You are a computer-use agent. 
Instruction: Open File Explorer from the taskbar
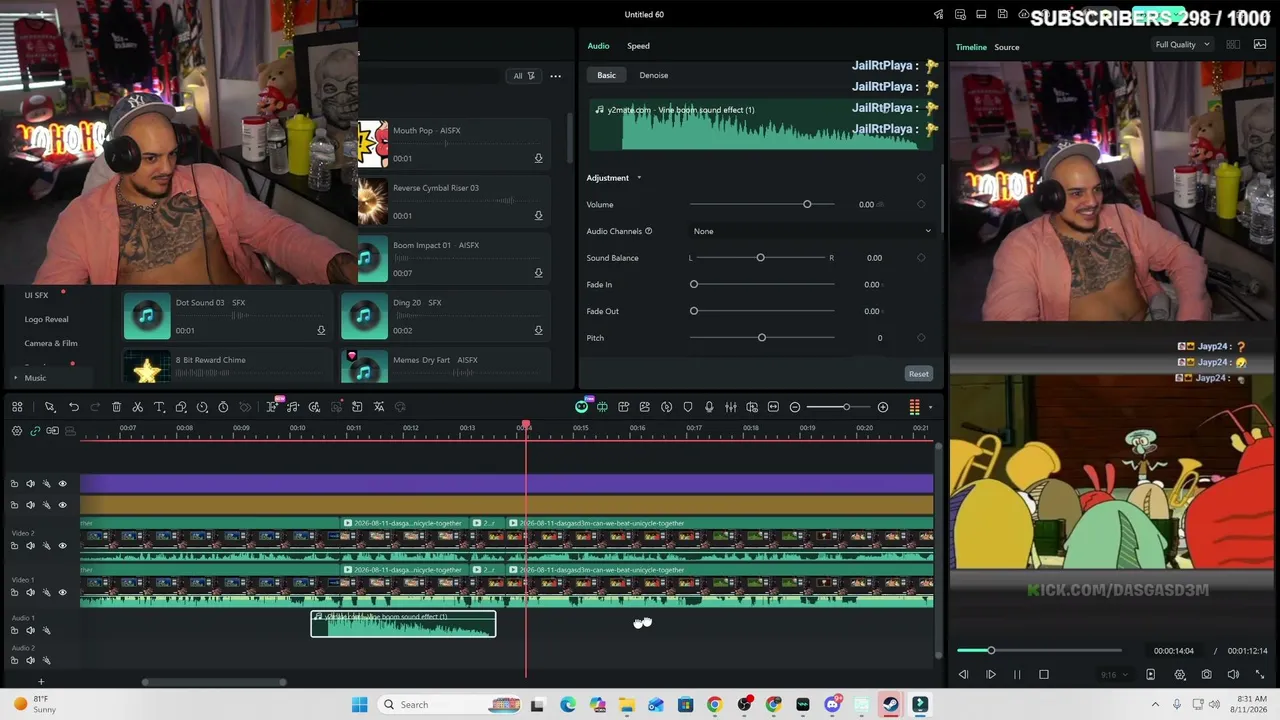[x=627, y=705]
